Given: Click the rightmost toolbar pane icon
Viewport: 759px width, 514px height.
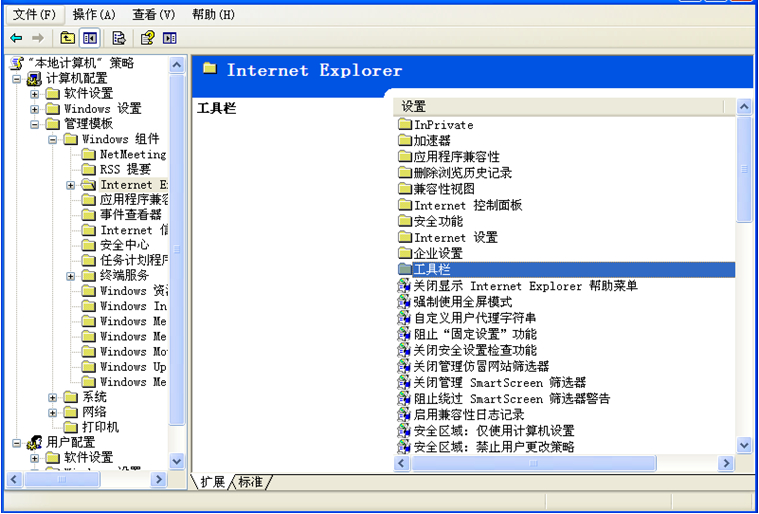Looking at the screenshot, I should [x=170, y=38].
